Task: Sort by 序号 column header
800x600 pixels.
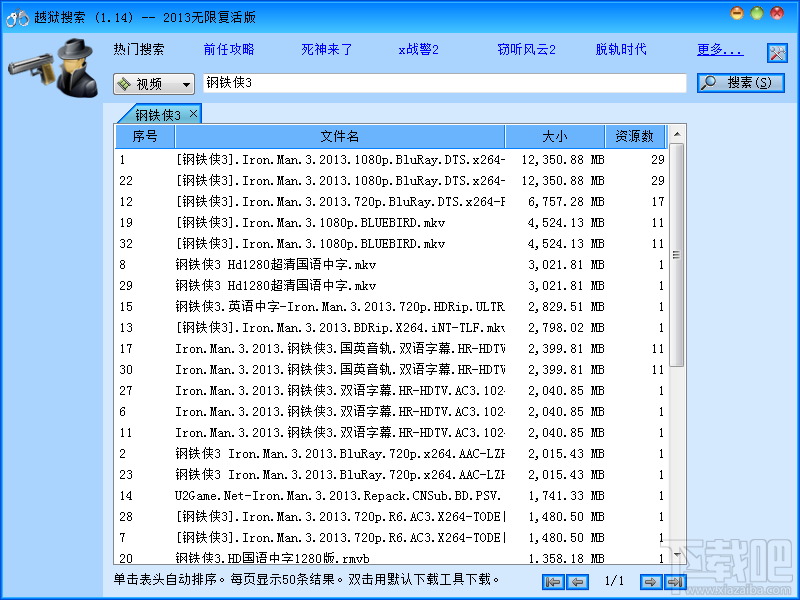Action: pyautogui.click(x=145, y=136)
